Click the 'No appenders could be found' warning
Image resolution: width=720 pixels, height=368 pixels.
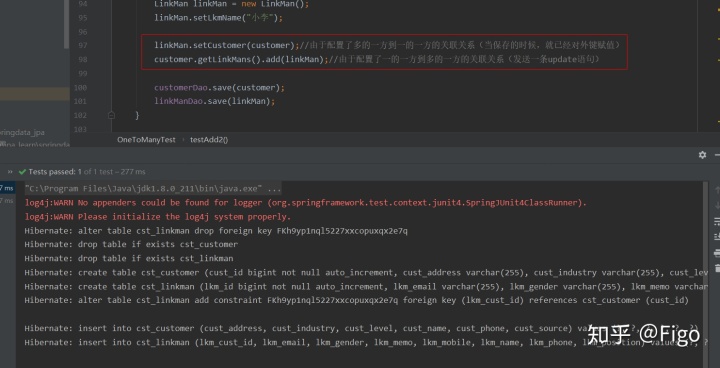click(x=306, y=203)
